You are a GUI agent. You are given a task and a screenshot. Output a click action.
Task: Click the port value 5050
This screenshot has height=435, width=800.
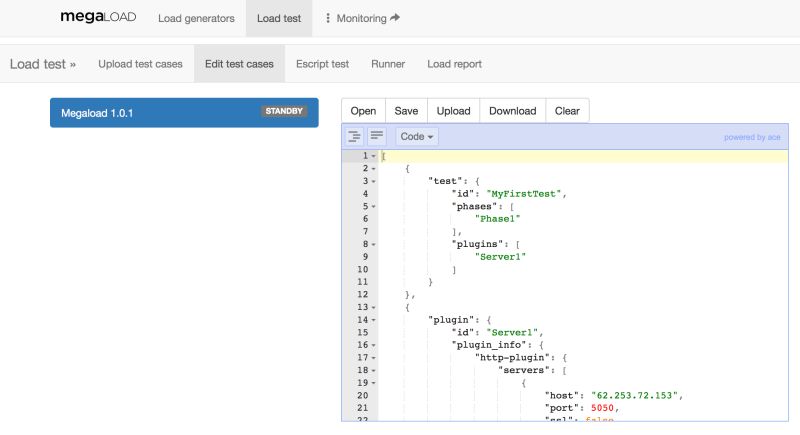(603, 408)
